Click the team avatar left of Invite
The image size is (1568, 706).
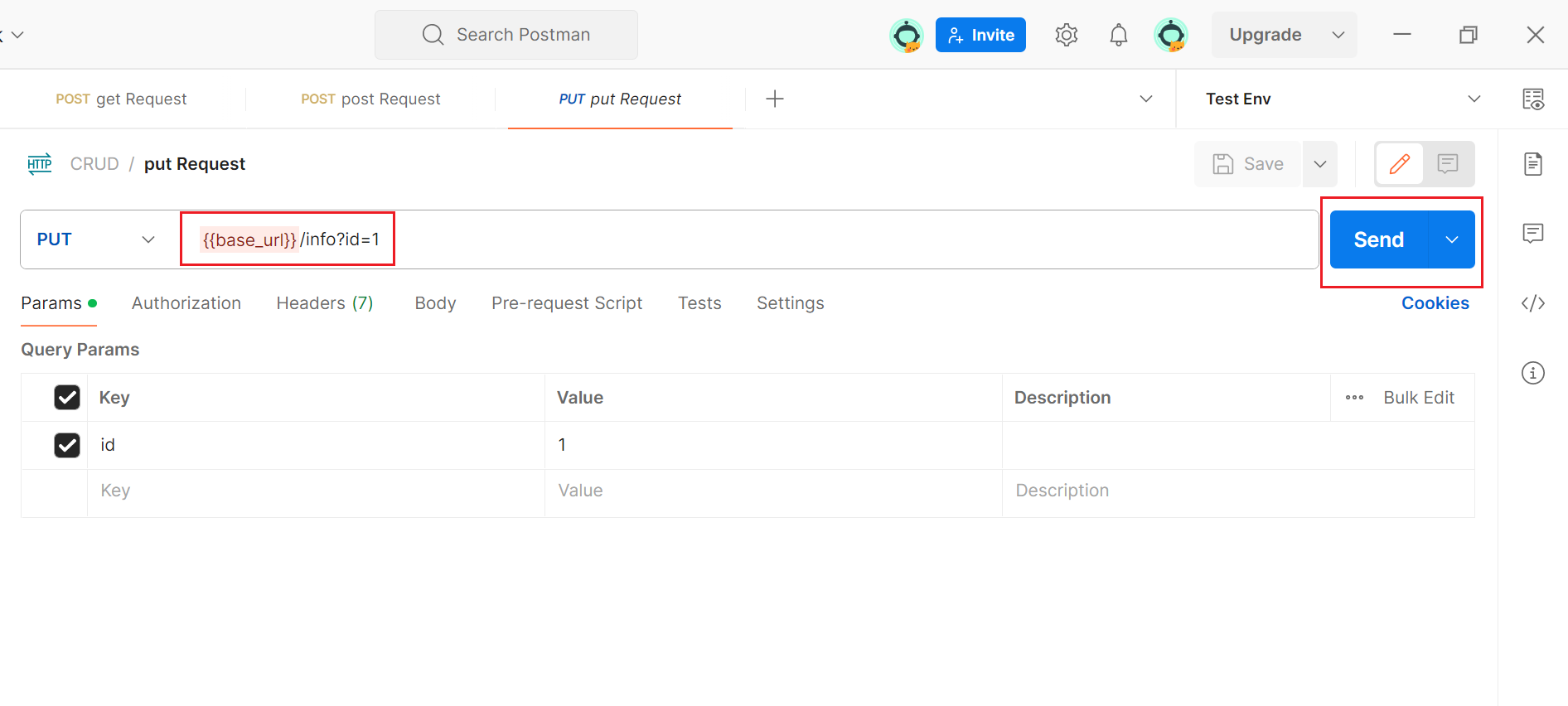point(907,35)
